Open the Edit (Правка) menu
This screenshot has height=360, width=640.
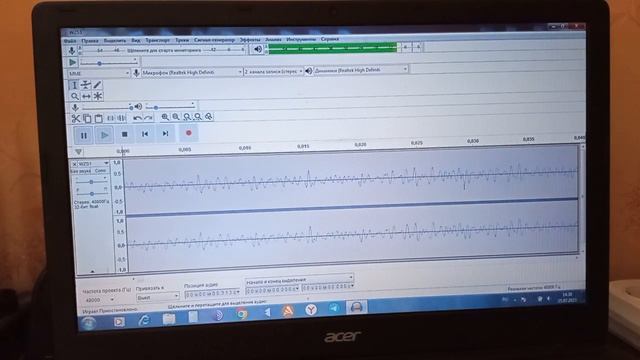[89, 41]
